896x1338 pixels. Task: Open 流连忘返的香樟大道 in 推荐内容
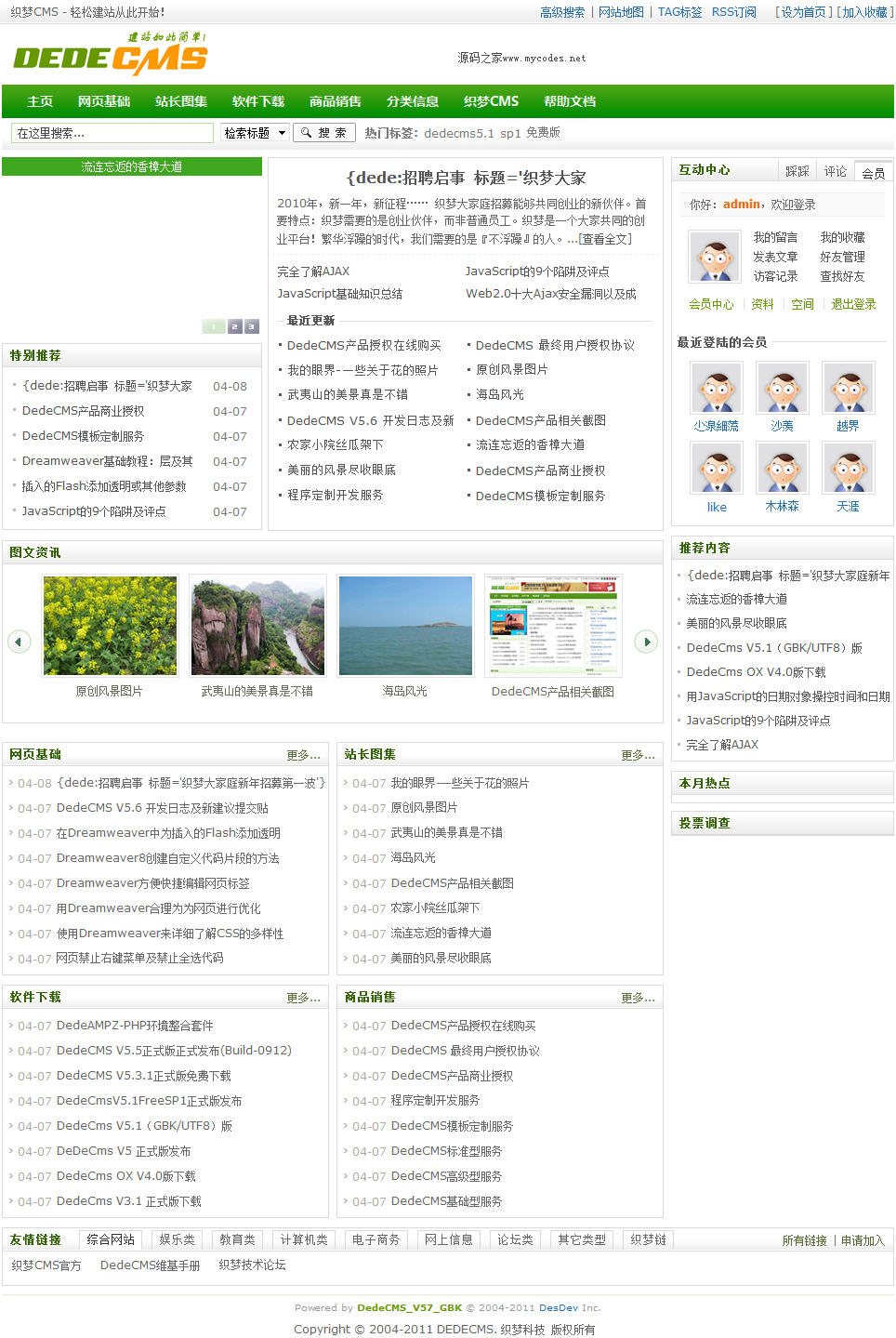[x=736, y=599]
